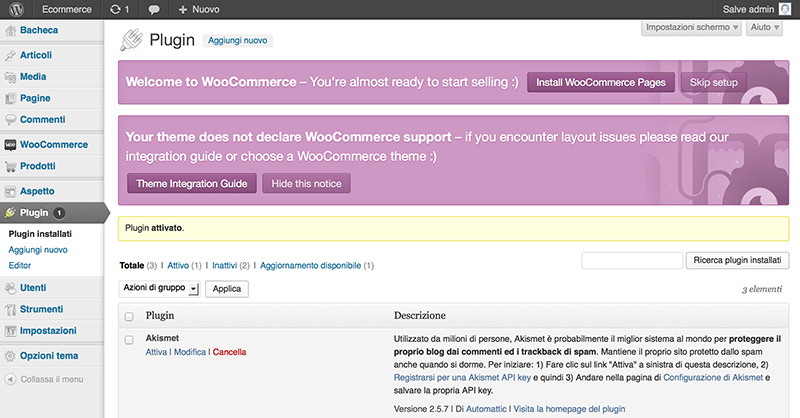The width and height of the screenshot is (800, 418).
Task: Open Registrarsi per una Akismet API key
Action: point(462,378)
